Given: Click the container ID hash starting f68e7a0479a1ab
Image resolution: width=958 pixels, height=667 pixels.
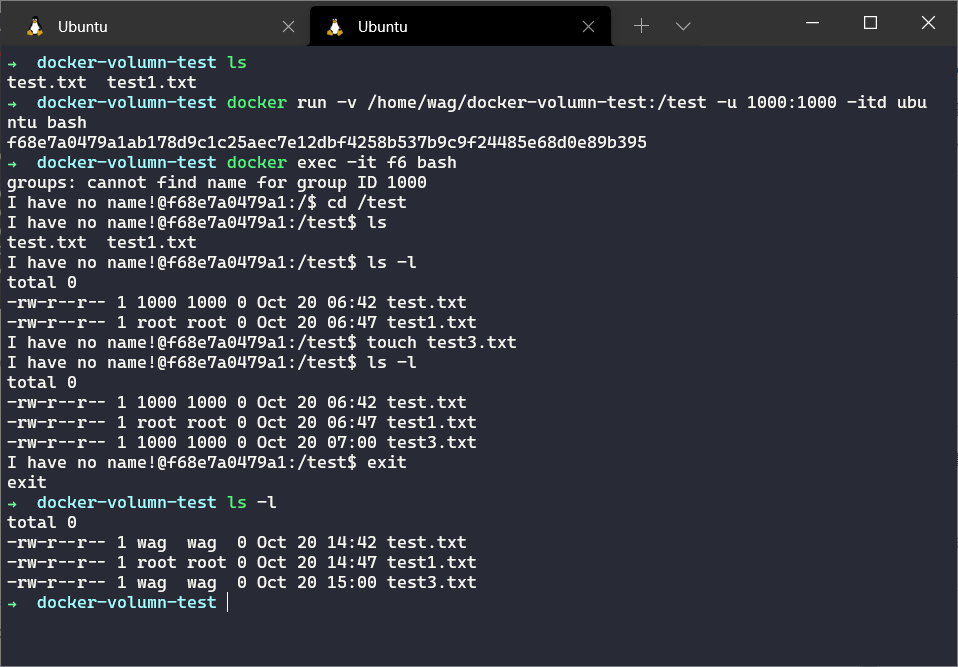Looking at the screenshot, I should click(326, 142).
